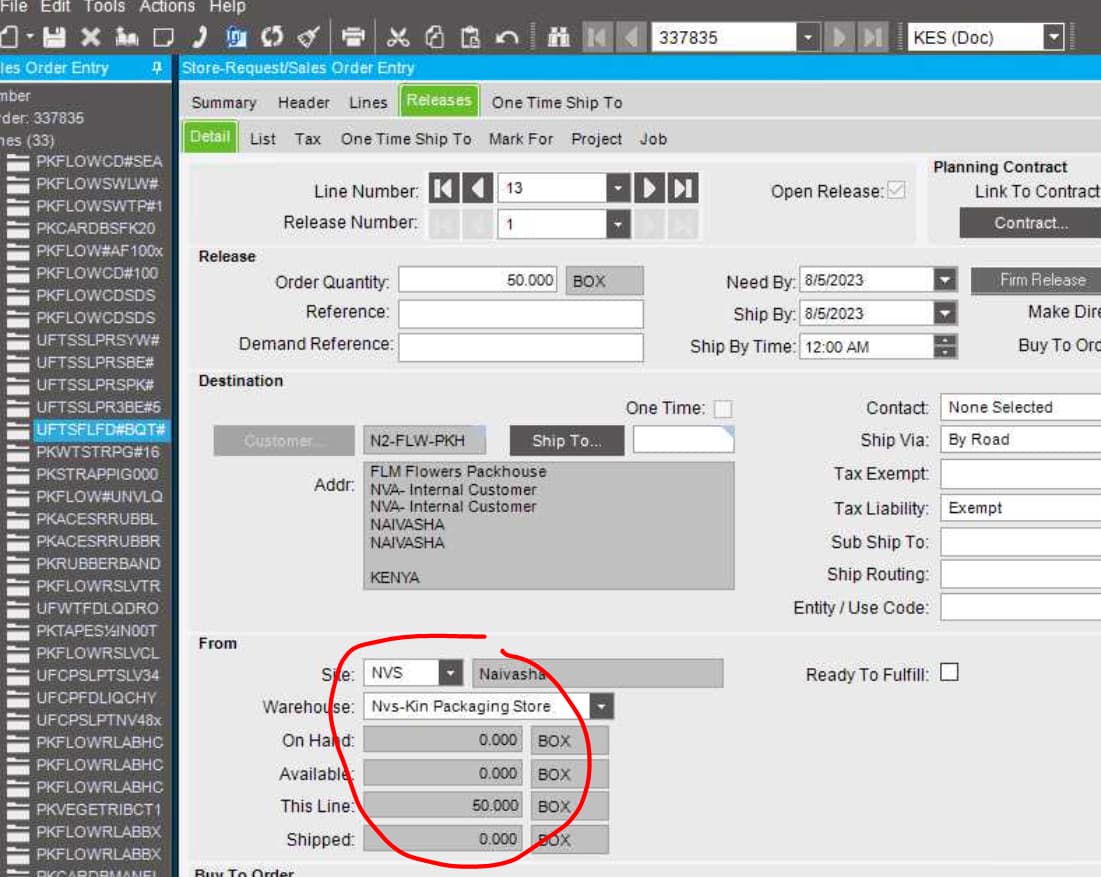
Task: Enable the Ready To Fulfill checkbox
Action: tap(949, 673)
